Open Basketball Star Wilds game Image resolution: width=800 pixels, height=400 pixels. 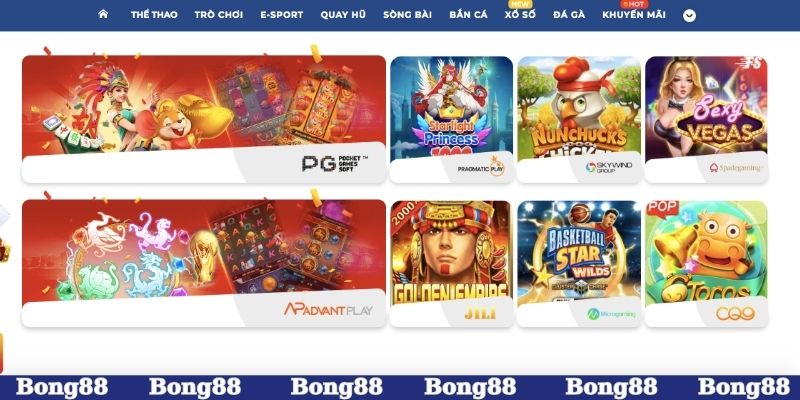pos(579,263)
